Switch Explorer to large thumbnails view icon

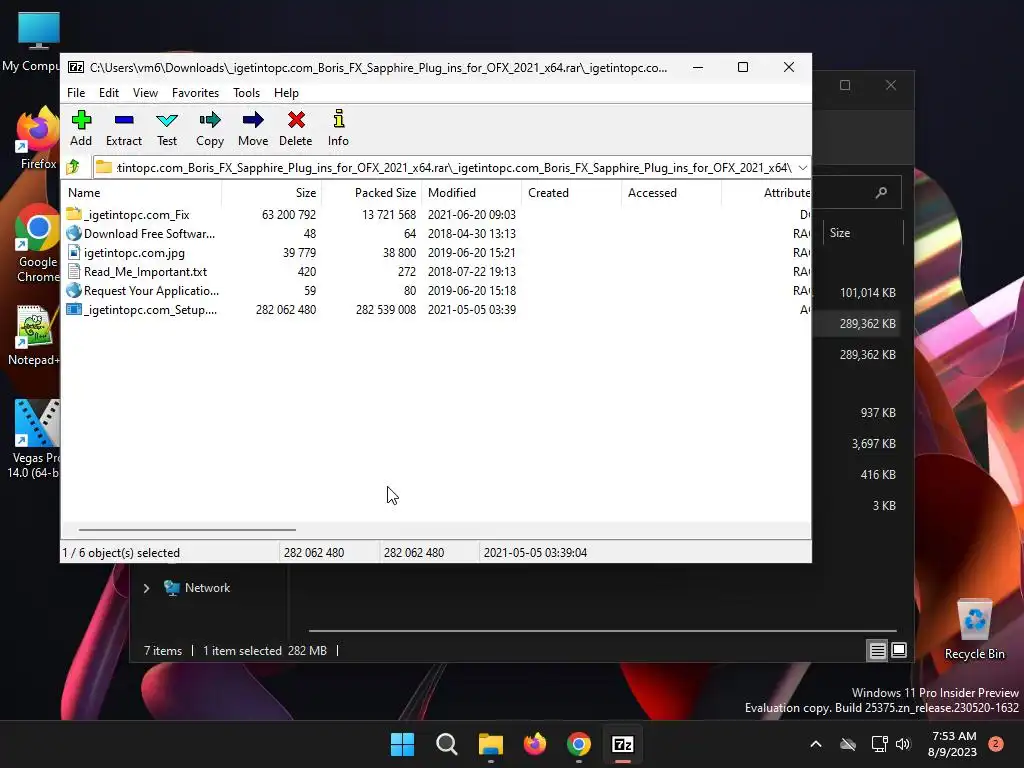point(899,650)
